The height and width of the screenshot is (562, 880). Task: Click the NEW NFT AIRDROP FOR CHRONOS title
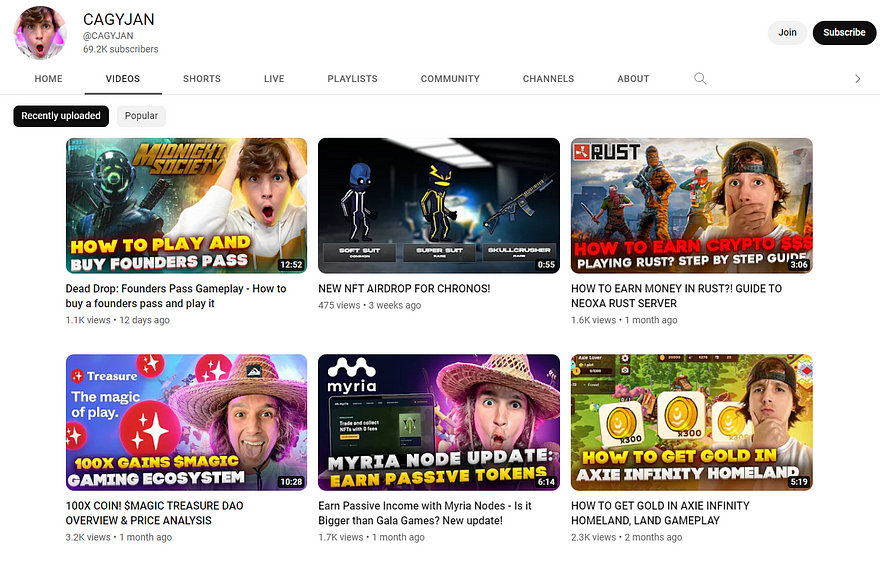click(404, 289)
